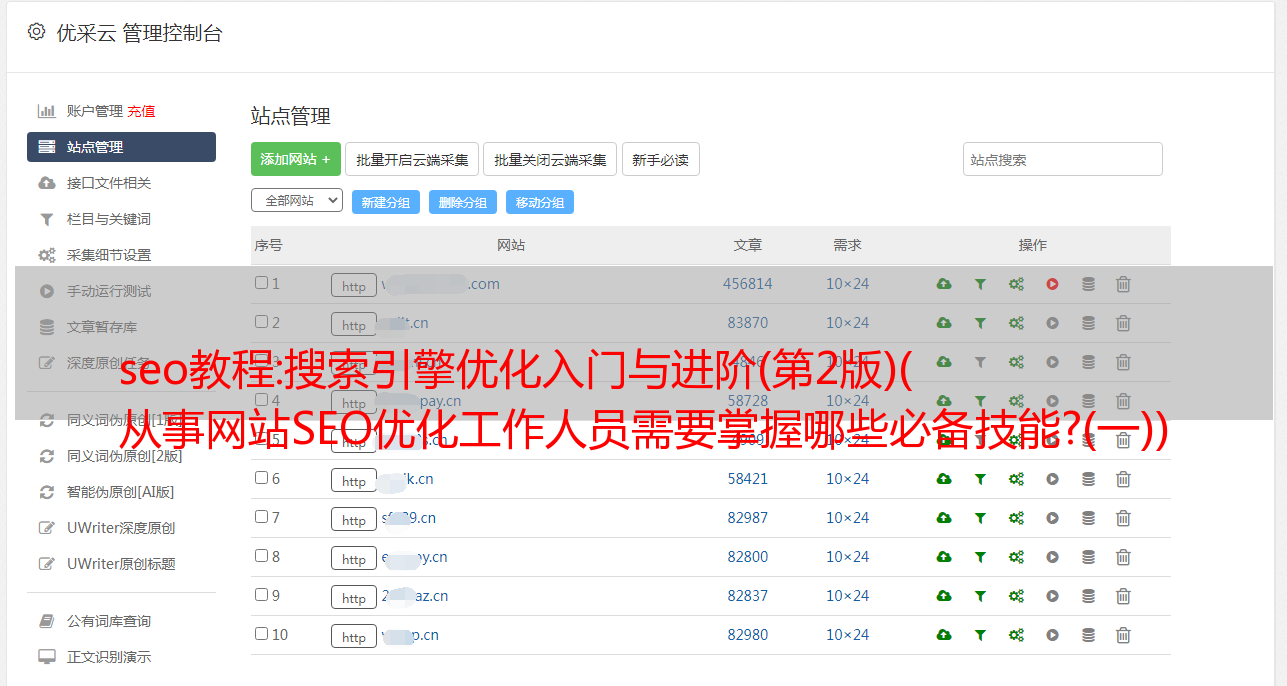Click the trash icon in row 8
This screenshot has width=1287, height=686.
click(1123, 557)
